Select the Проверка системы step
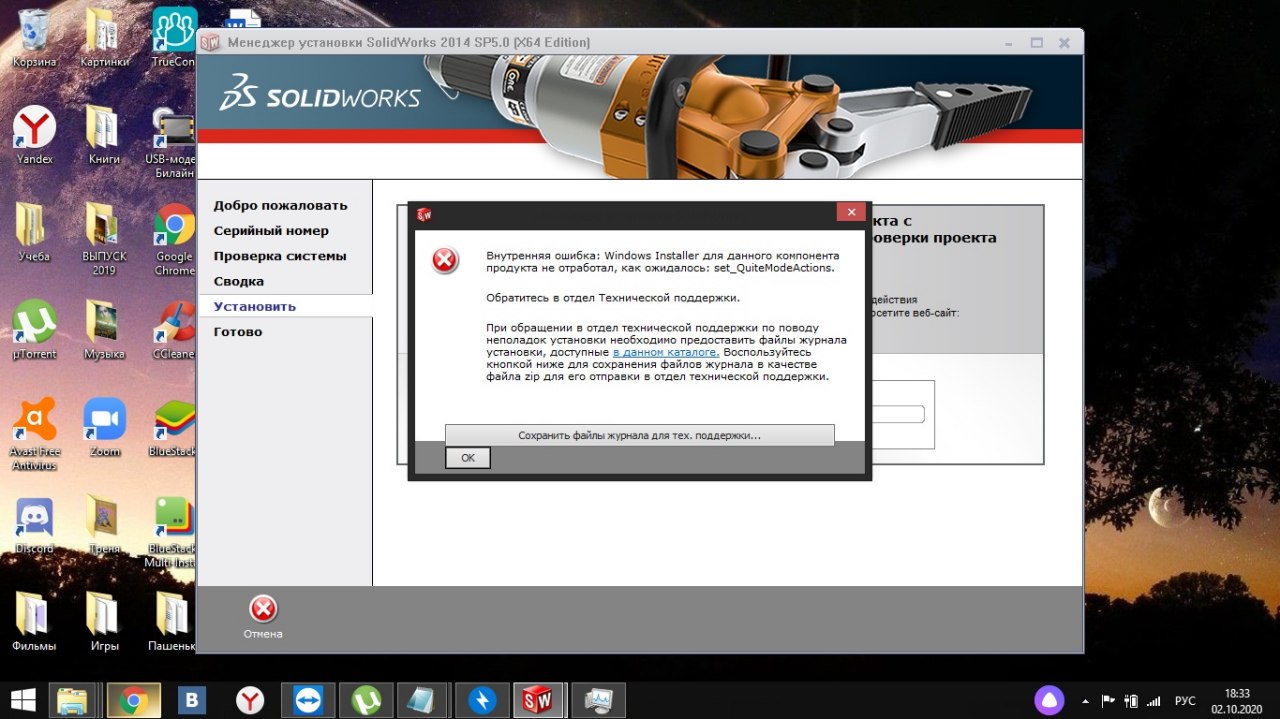The width and height of the screenshot is (1280, 719). tap(280, 256)
